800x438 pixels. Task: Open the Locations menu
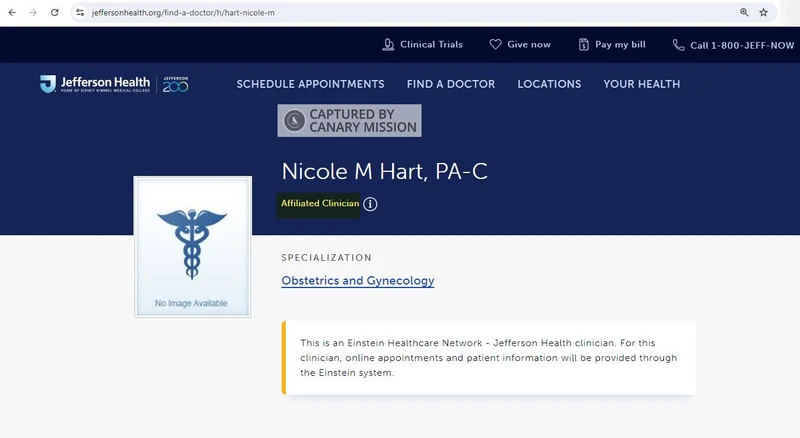549,84
